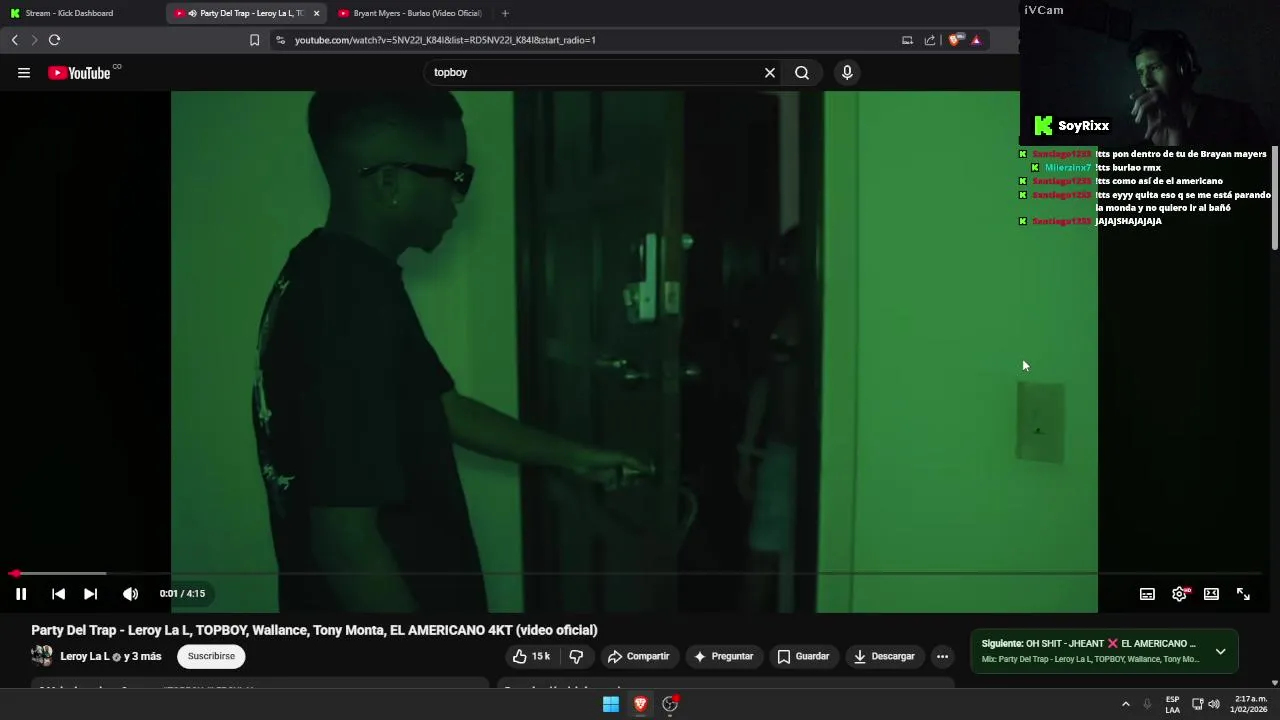Download video using Descargar button

(x=884, y=656)
